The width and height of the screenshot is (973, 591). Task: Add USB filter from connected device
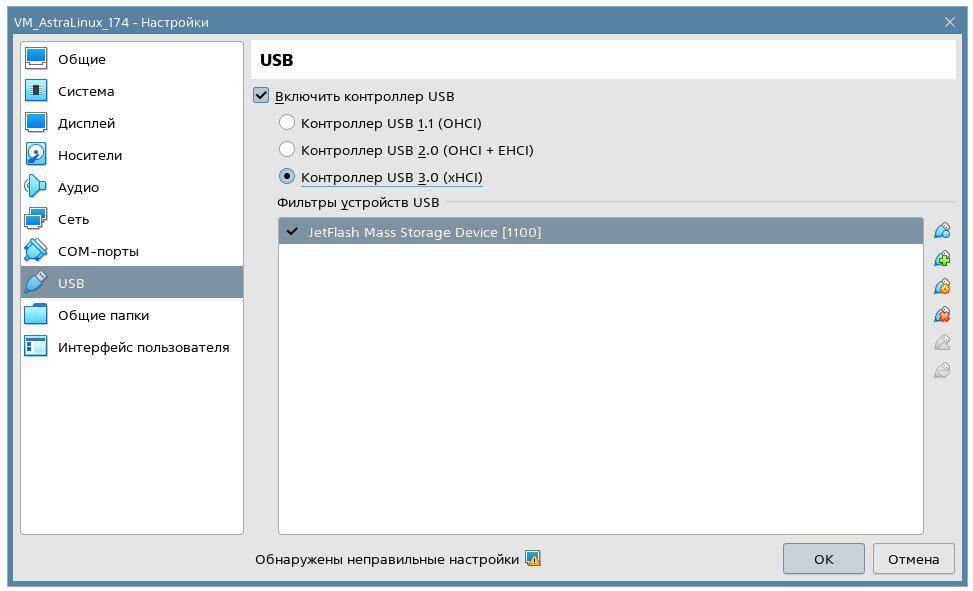pyautogui.click(x=941, y=259)
